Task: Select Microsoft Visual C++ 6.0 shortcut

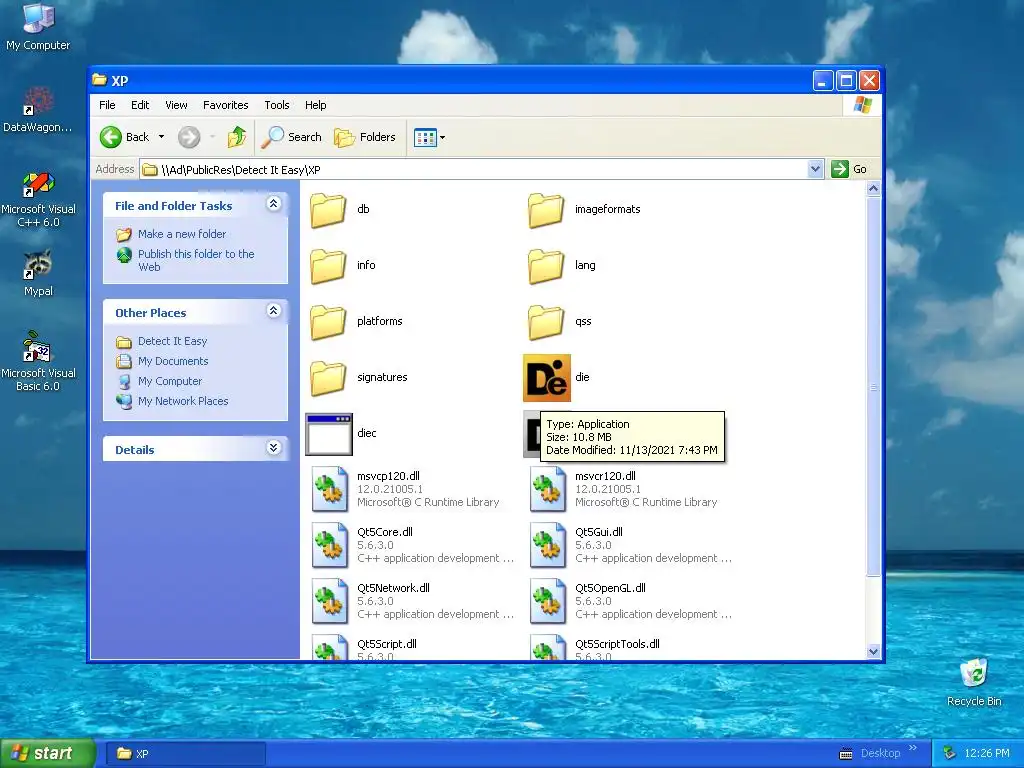Action: pyautogui.click(x=38, y=200)
